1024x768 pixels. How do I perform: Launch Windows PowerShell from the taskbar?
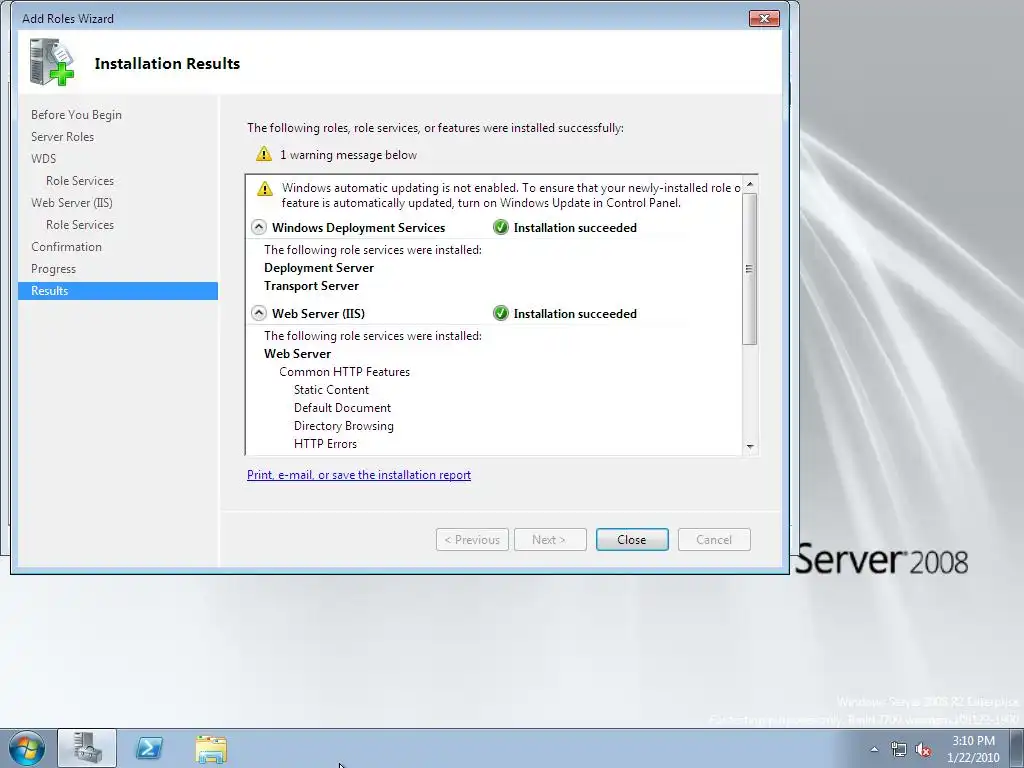(x=149, y=748)
